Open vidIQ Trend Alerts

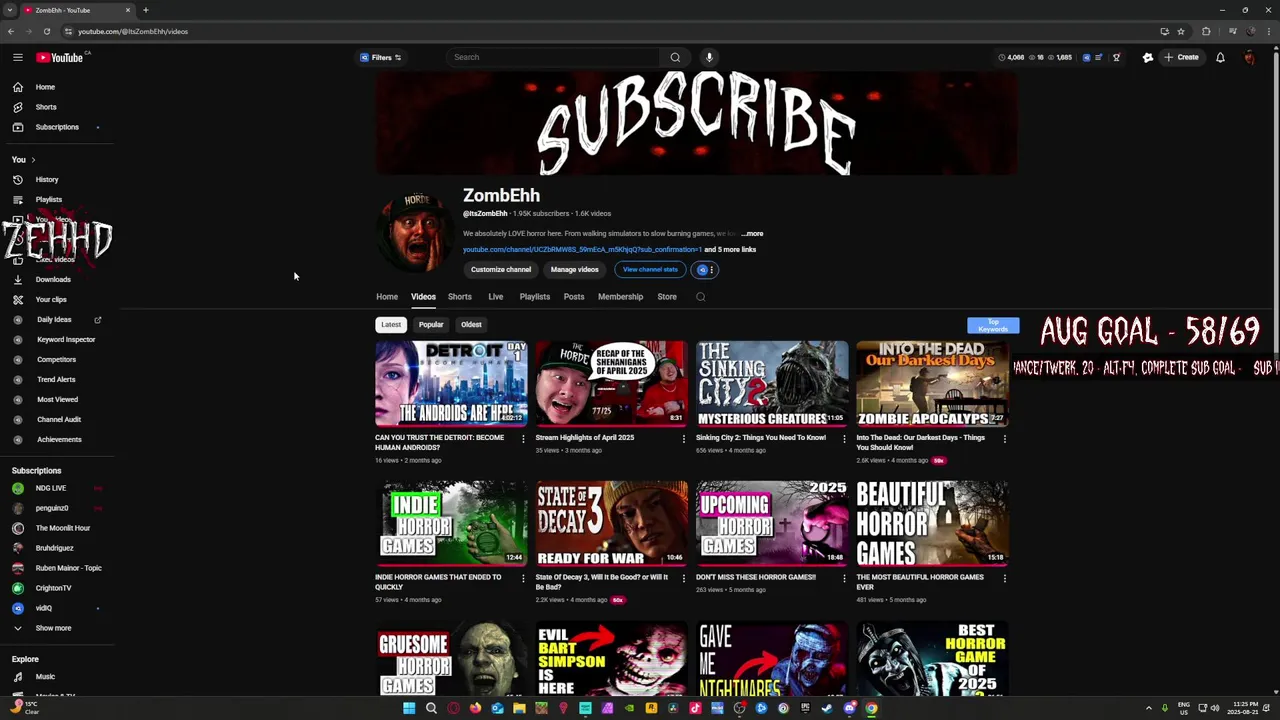pos(56,379)
